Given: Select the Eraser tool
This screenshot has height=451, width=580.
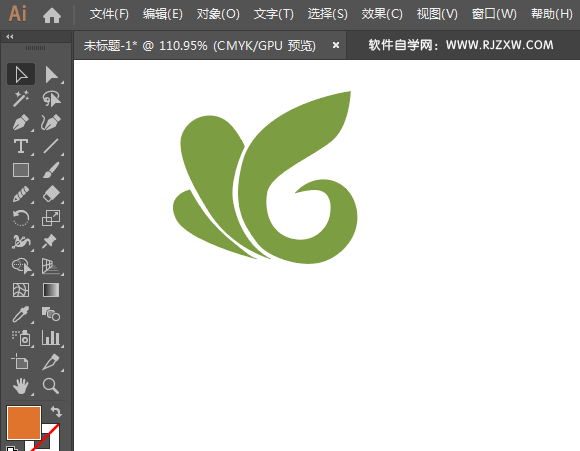Looking at the screenshot, I should pyautogui.click(x=51, y=194).
